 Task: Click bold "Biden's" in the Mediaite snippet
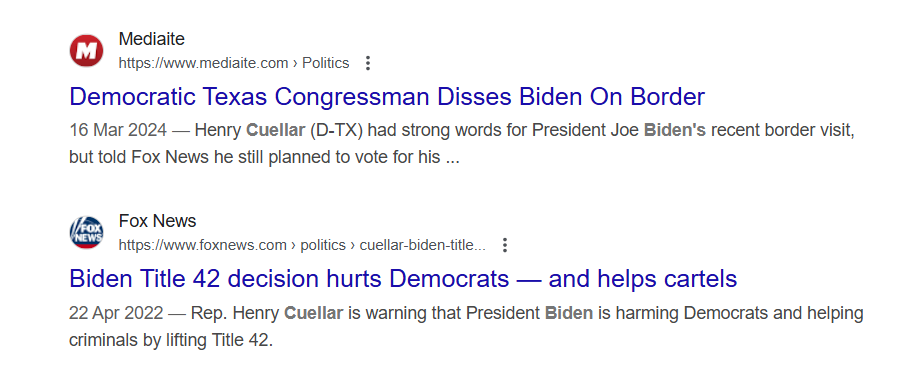click(x=675, y=130)
